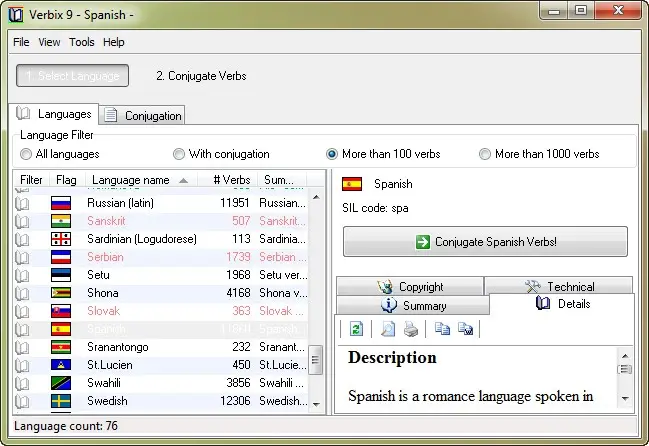Click the Description pane scrollbar thumb

coord(625,369)
